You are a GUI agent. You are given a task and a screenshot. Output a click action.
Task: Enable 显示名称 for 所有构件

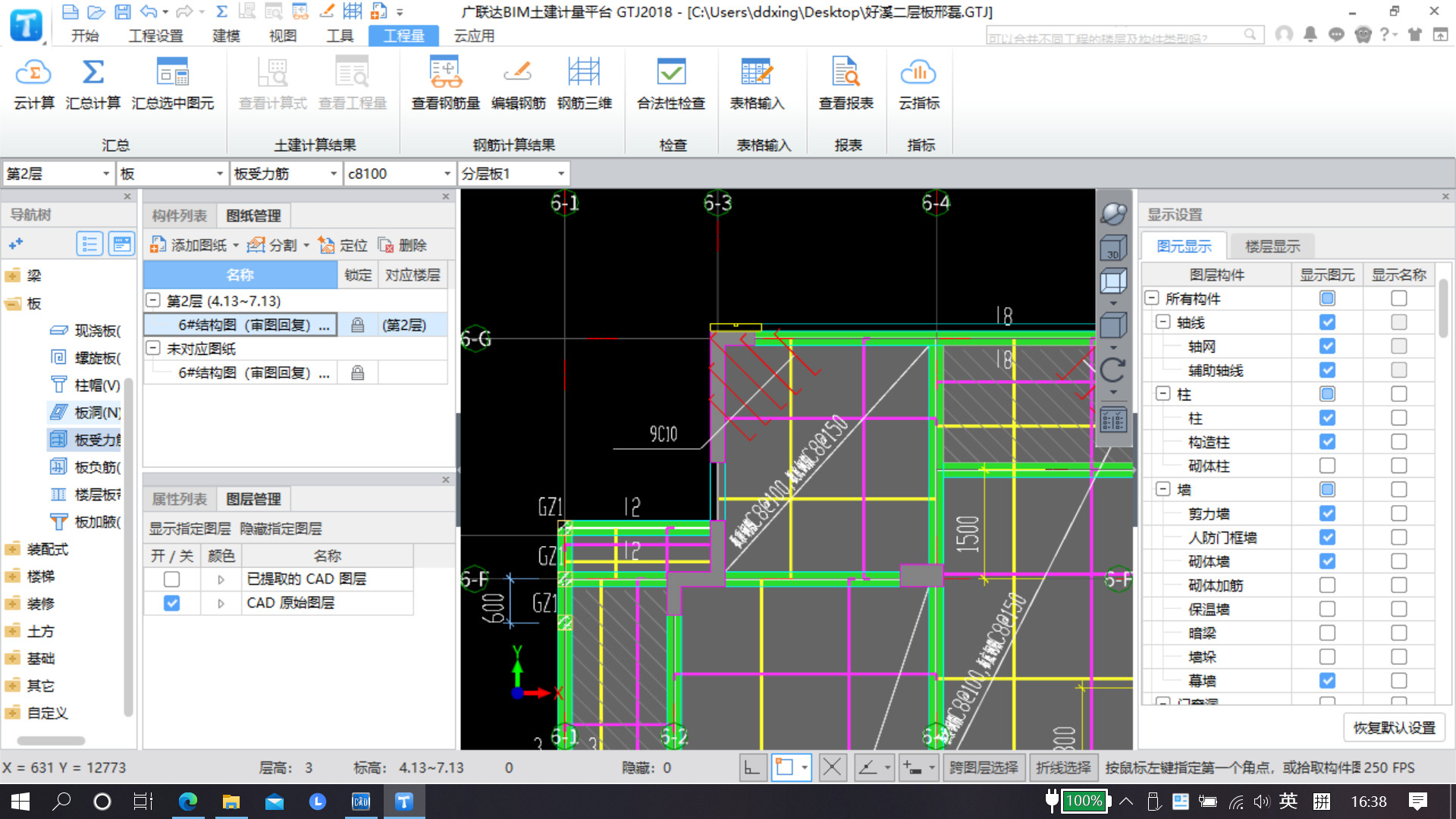click(x=1399, y=299)
